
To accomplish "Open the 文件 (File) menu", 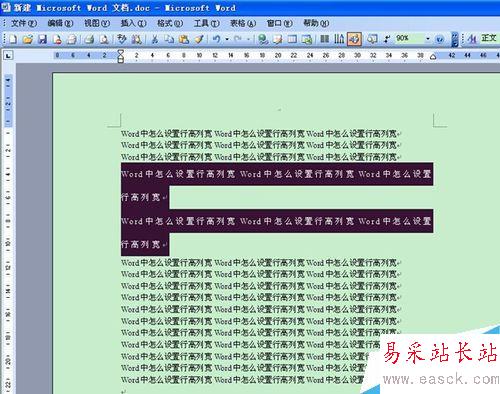I will click(24, 23).
